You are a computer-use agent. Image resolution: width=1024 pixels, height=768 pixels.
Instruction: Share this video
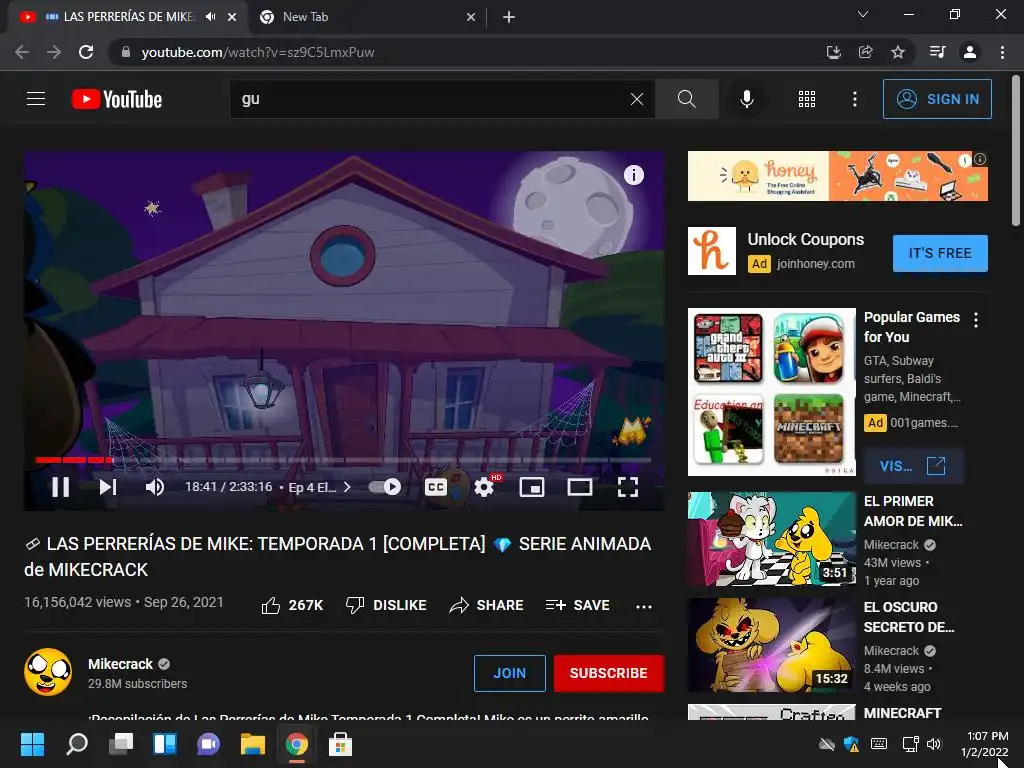click(x=487, y=605)
